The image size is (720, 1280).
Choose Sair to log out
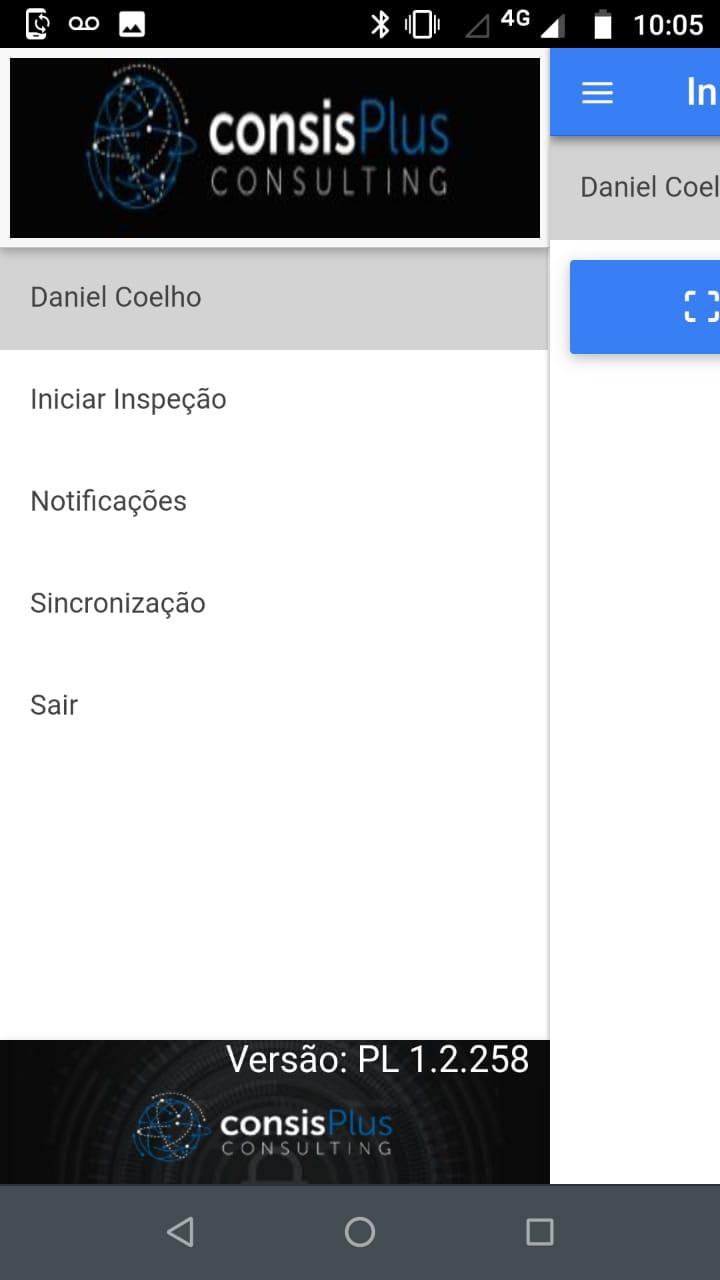pos(54,706)
